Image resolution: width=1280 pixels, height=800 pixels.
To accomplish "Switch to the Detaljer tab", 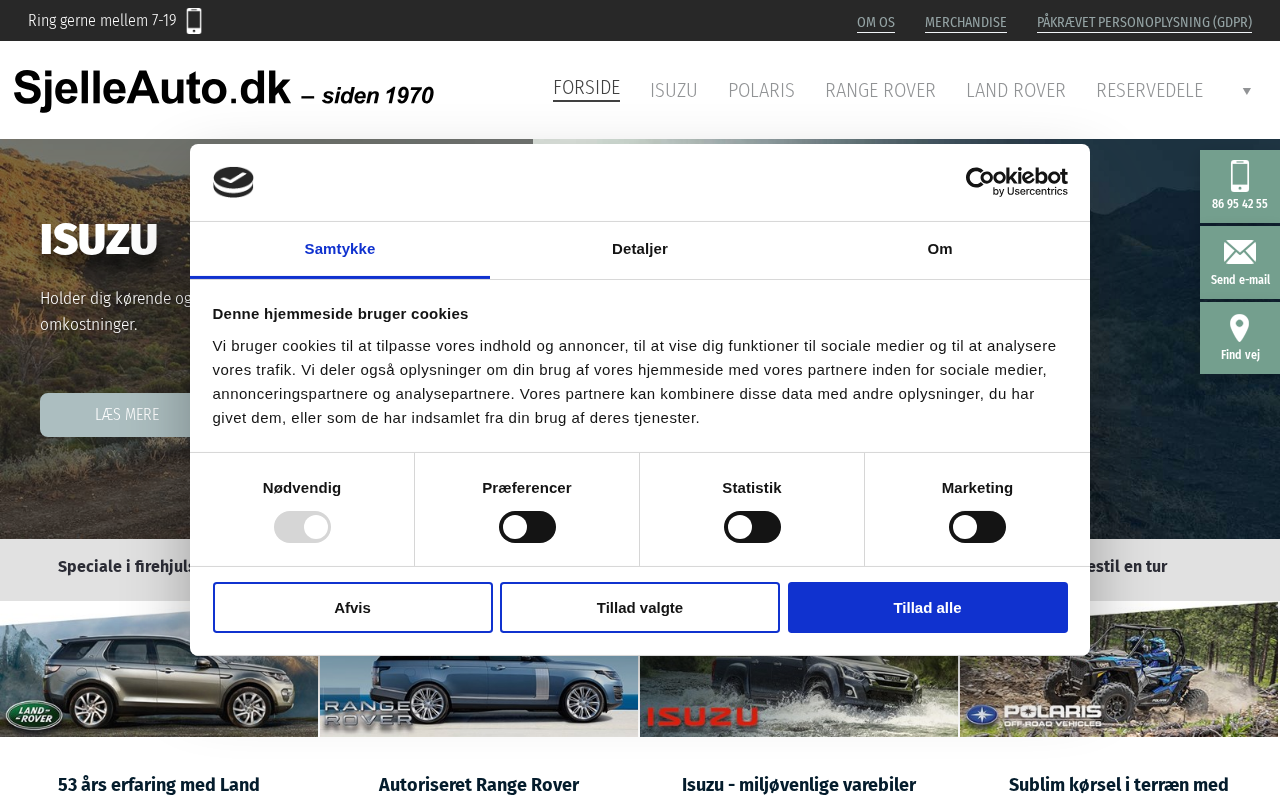I will click(640, 249).
